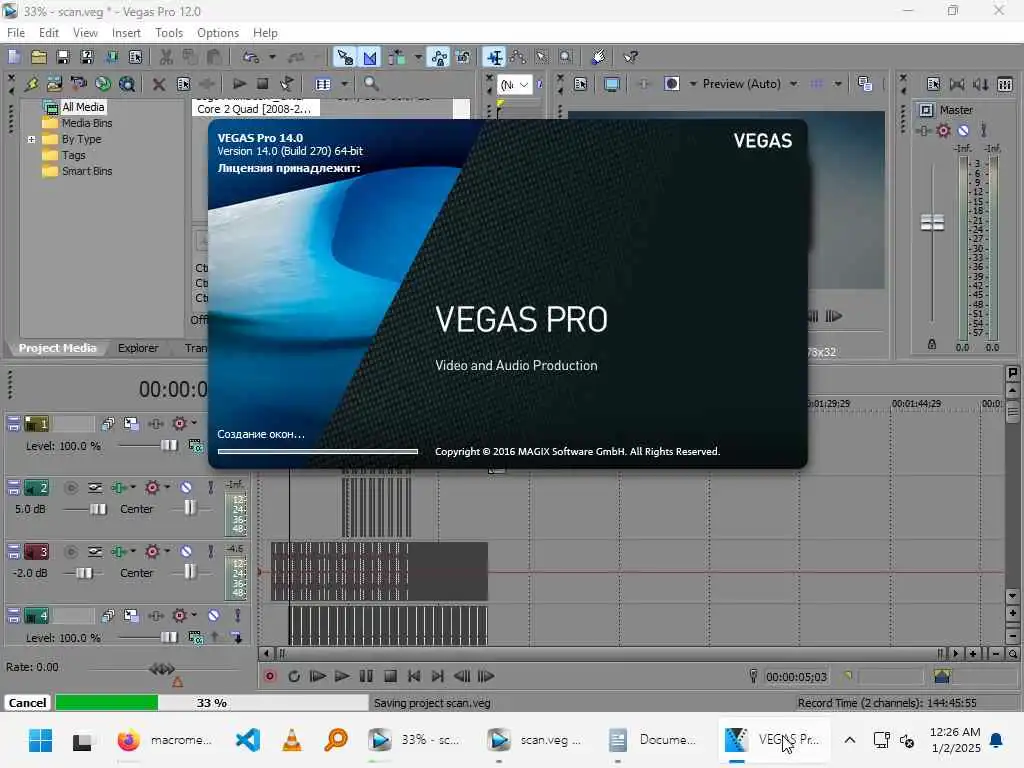Click Copy Snapshot to Clipboard icon
Viewport: 1024px width, 768px height.
865,84
